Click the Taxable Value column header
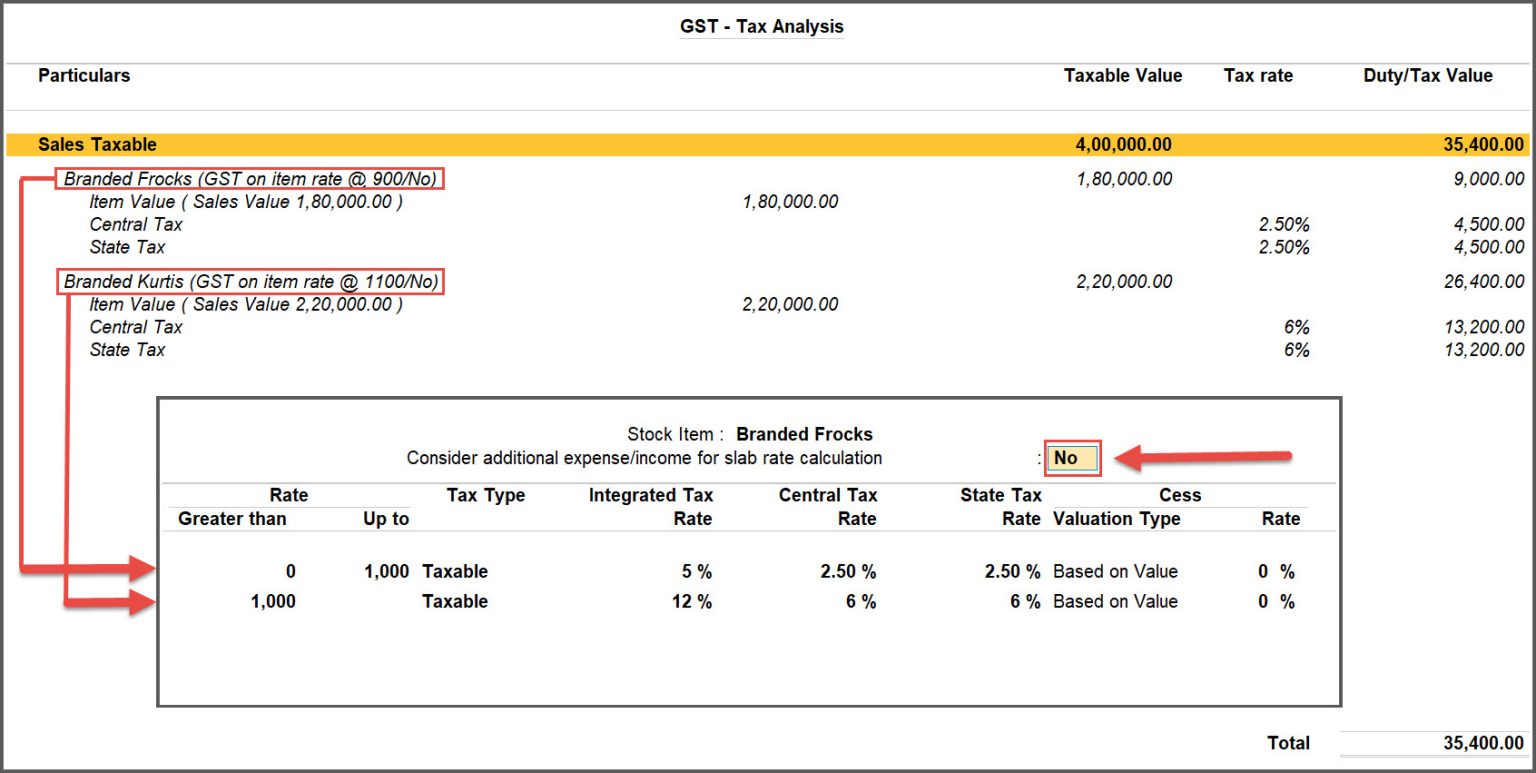Image resolution: width=1536 pixels, height=773 pixels. pos(1122,75)
